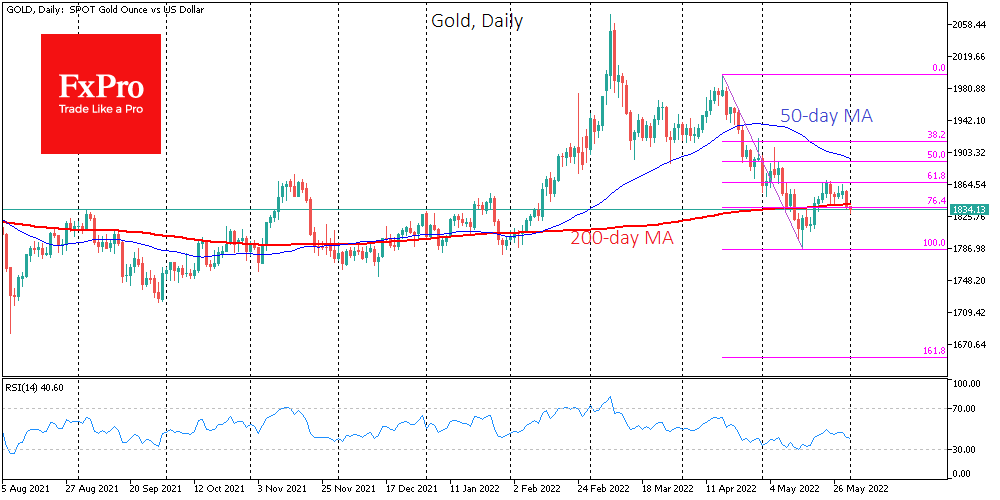Click the Fibonacci 38.2 level label

click(936, 135)
